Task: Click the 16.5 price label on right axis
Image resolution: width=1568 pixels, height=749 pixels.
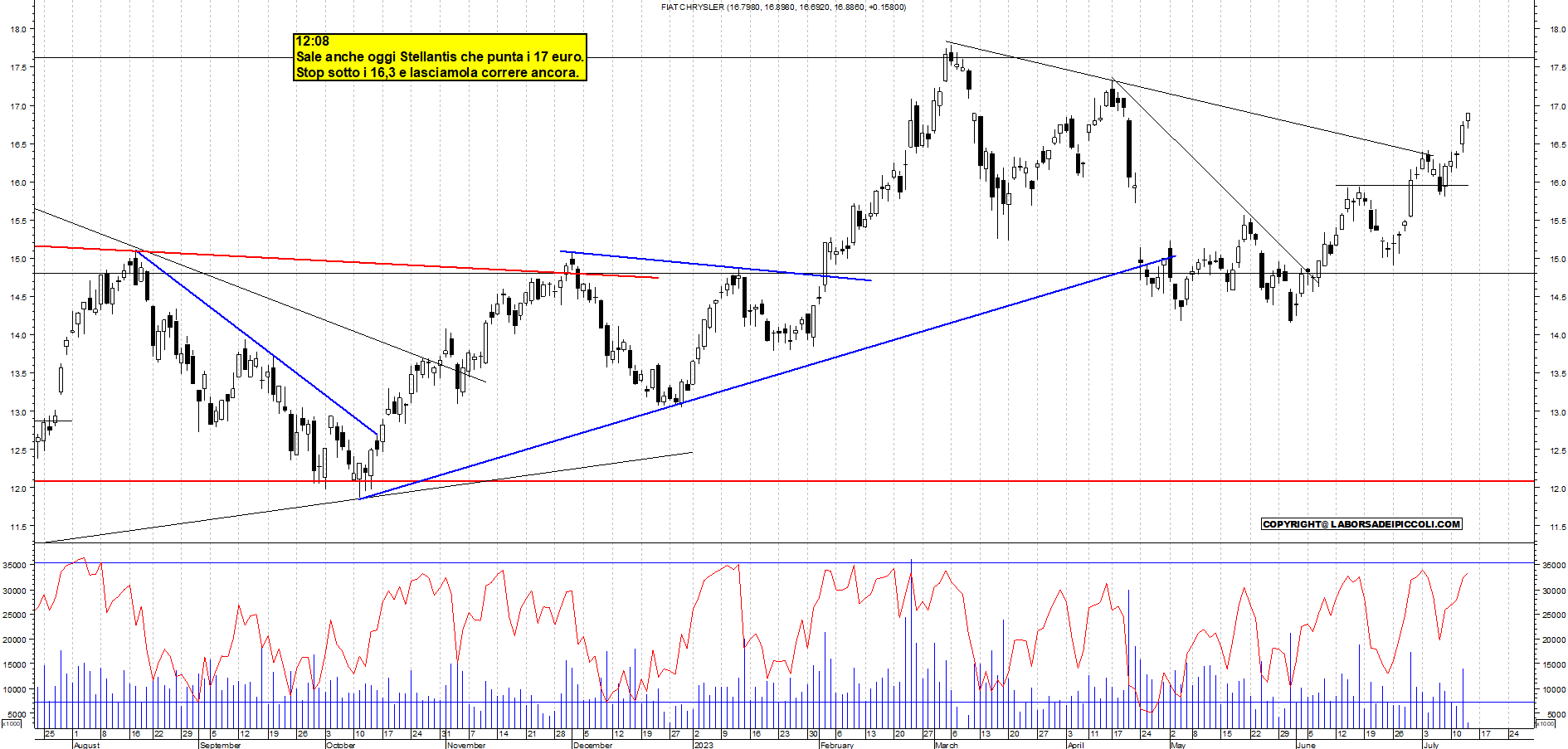Action: pyautogui.click(x=1557, y=144)
